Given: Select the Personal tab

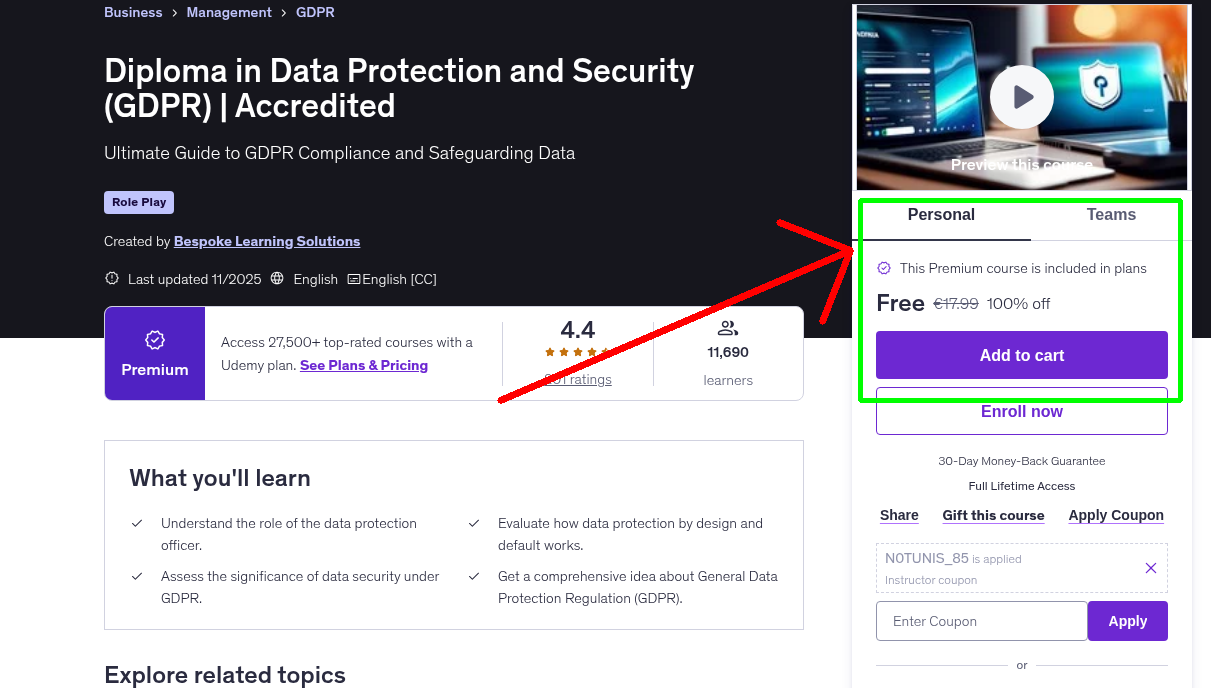Looking at the screenshot, I should pos(941,214).
